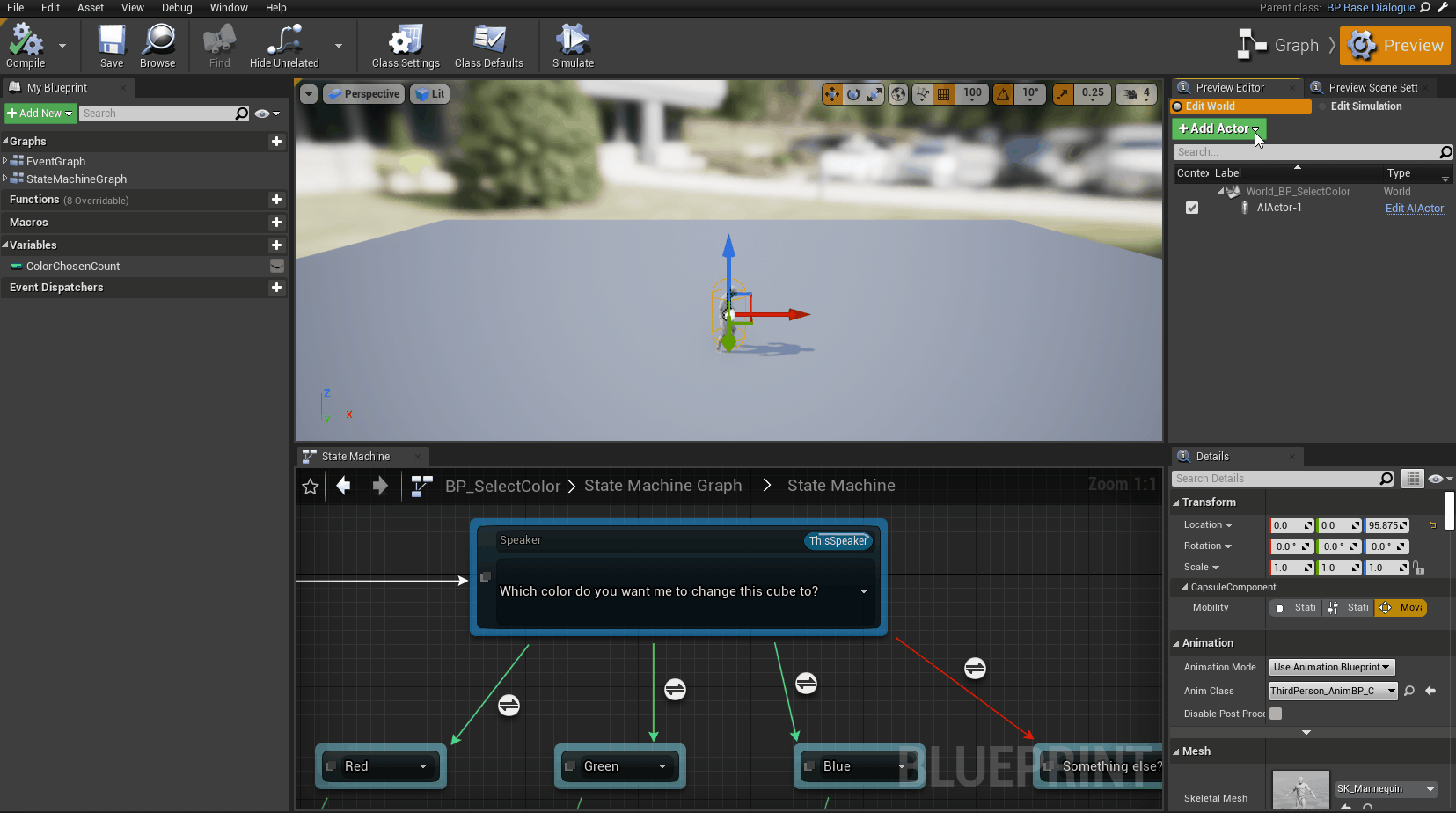Open the Perspective view dropdown
This screenshot has width=1456, height=813.
pos(363,93)
